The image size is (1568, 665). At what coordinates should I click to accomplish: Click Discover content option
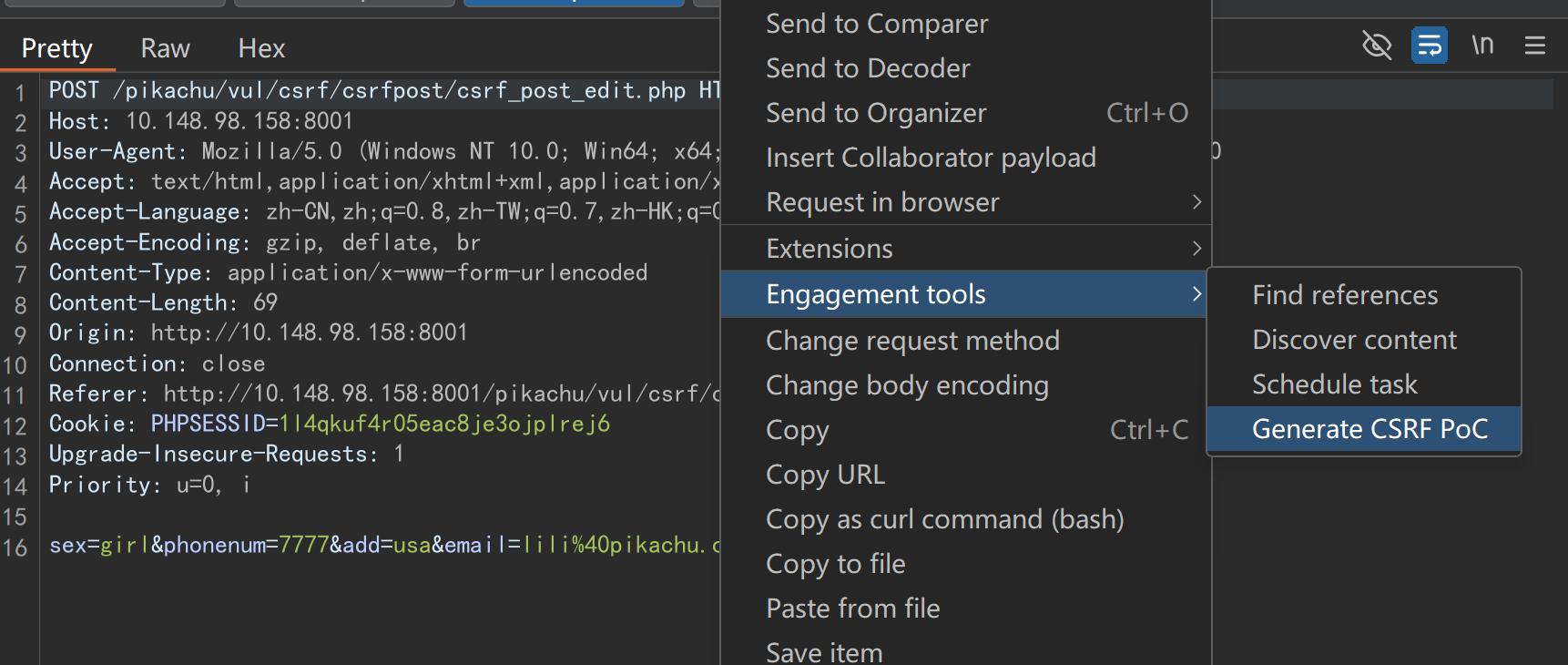click(x=1354, y=340)
